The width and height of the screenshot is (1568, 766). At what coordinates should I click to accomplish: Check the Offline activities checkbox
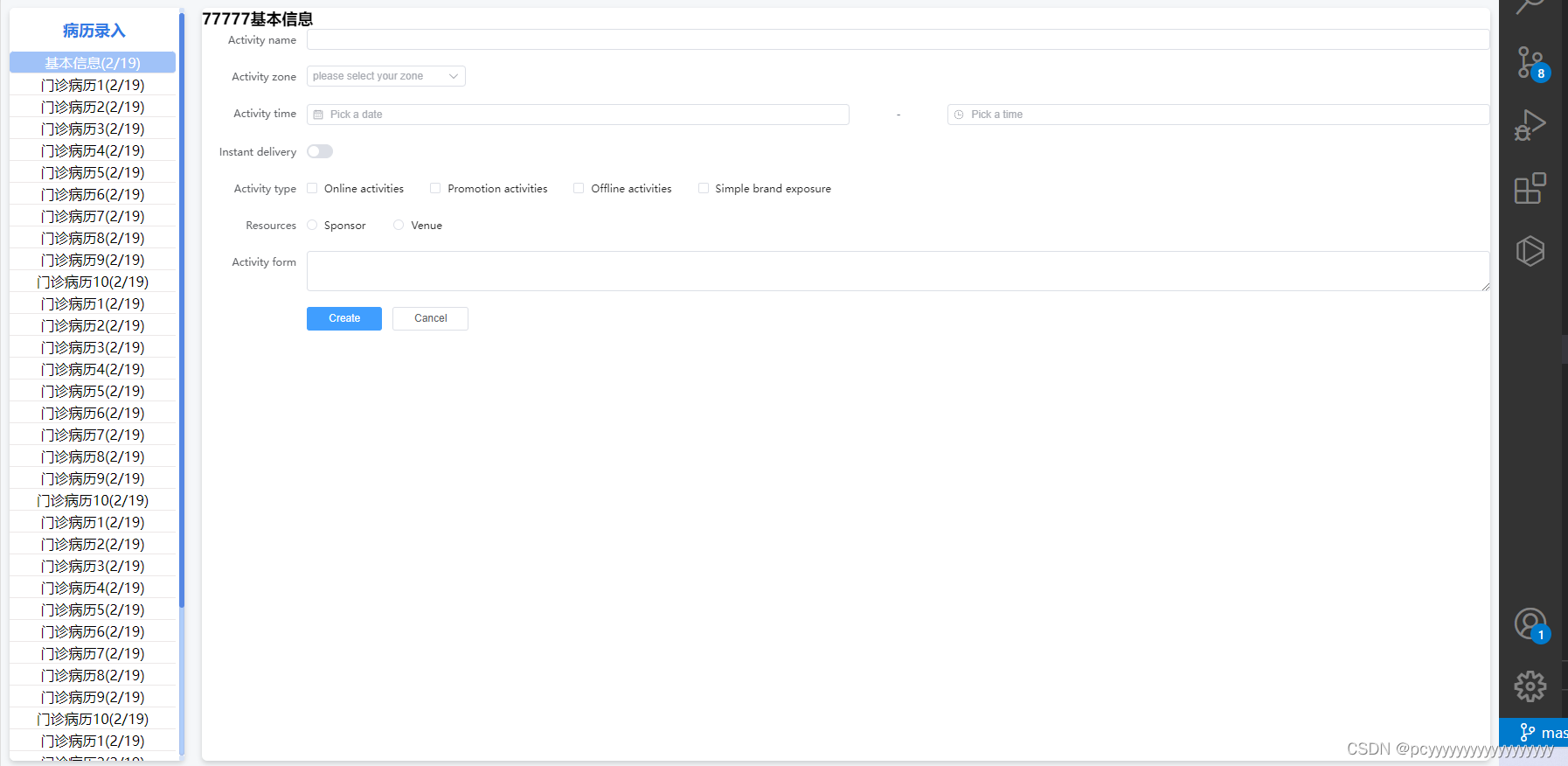pos(579,188)
